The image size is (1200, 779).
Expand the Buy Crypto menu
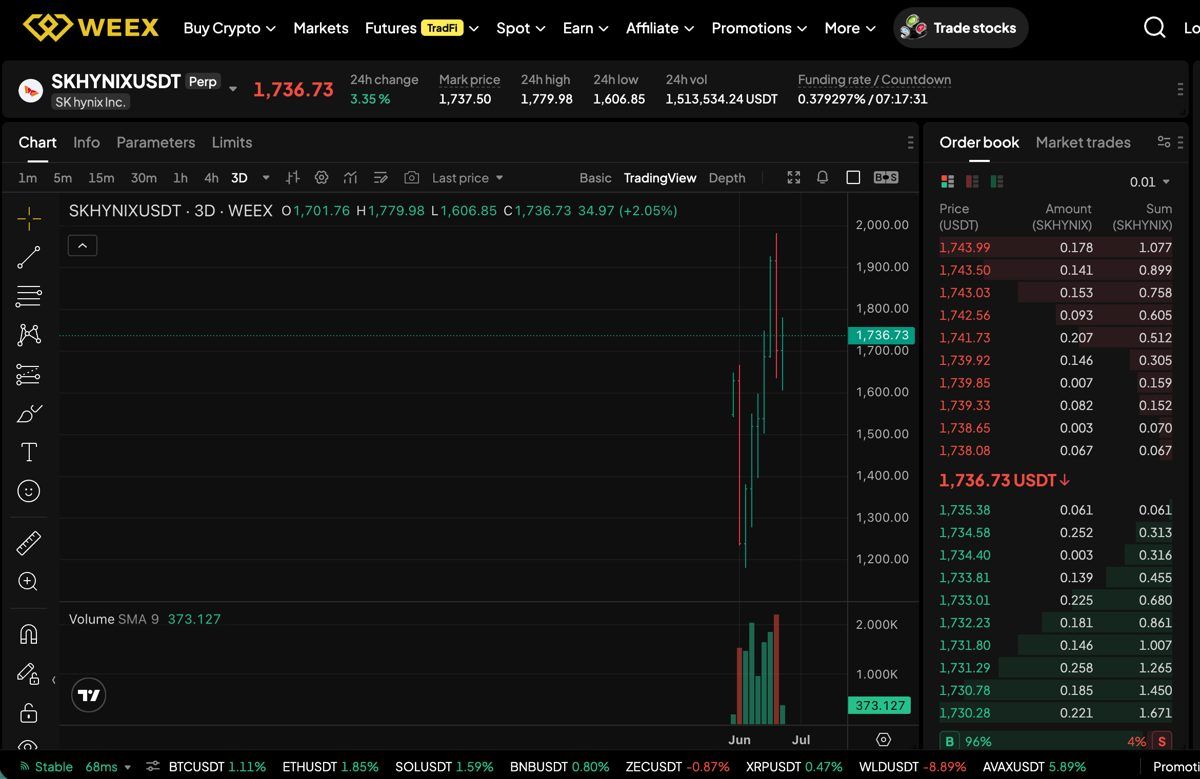[x=230, y=28]
